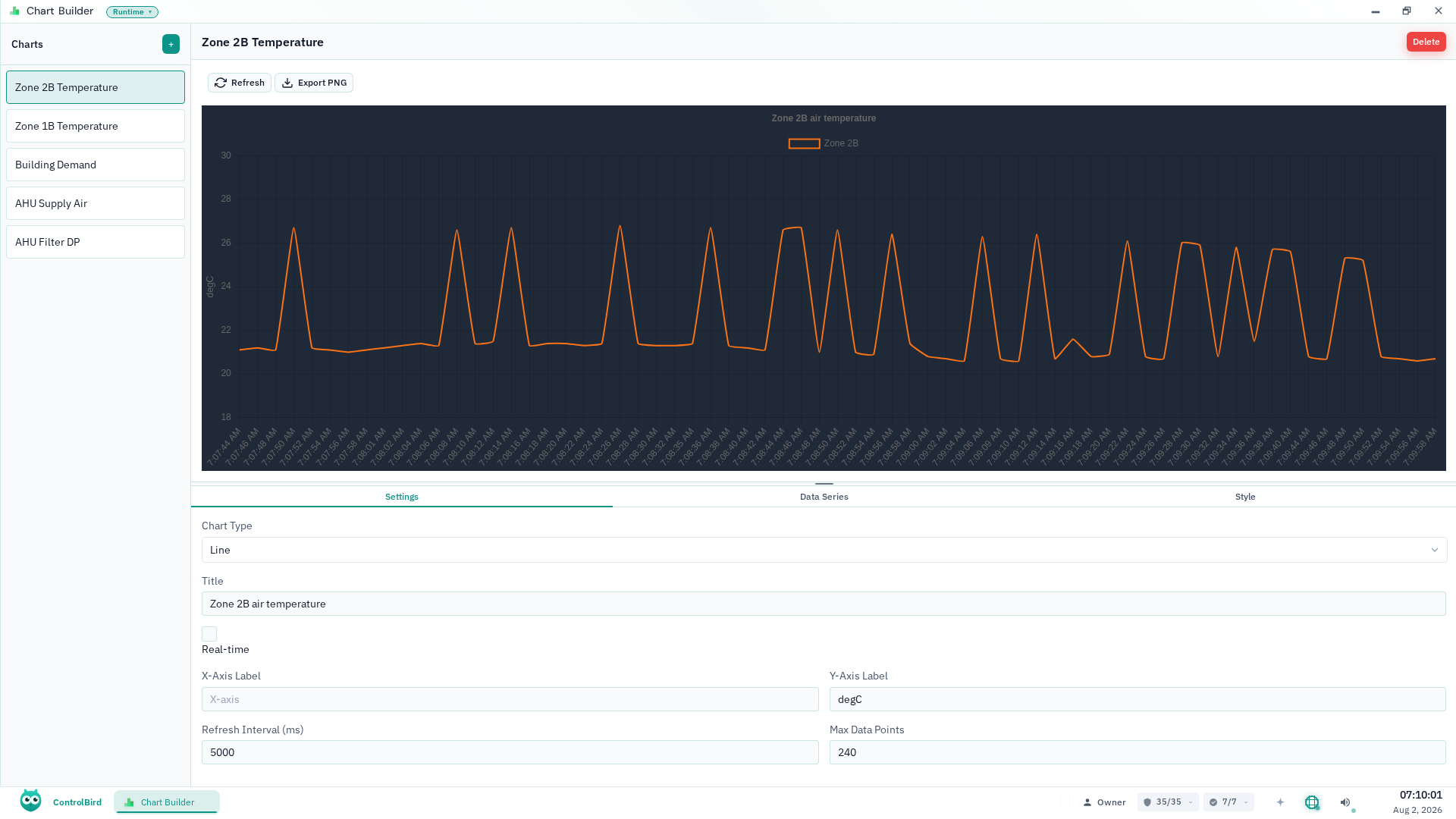Image resolution: width=1456 pixels, height=819 pixels.
Task: Select Zone 1B Temperature chart
Action: coord(96,126)
